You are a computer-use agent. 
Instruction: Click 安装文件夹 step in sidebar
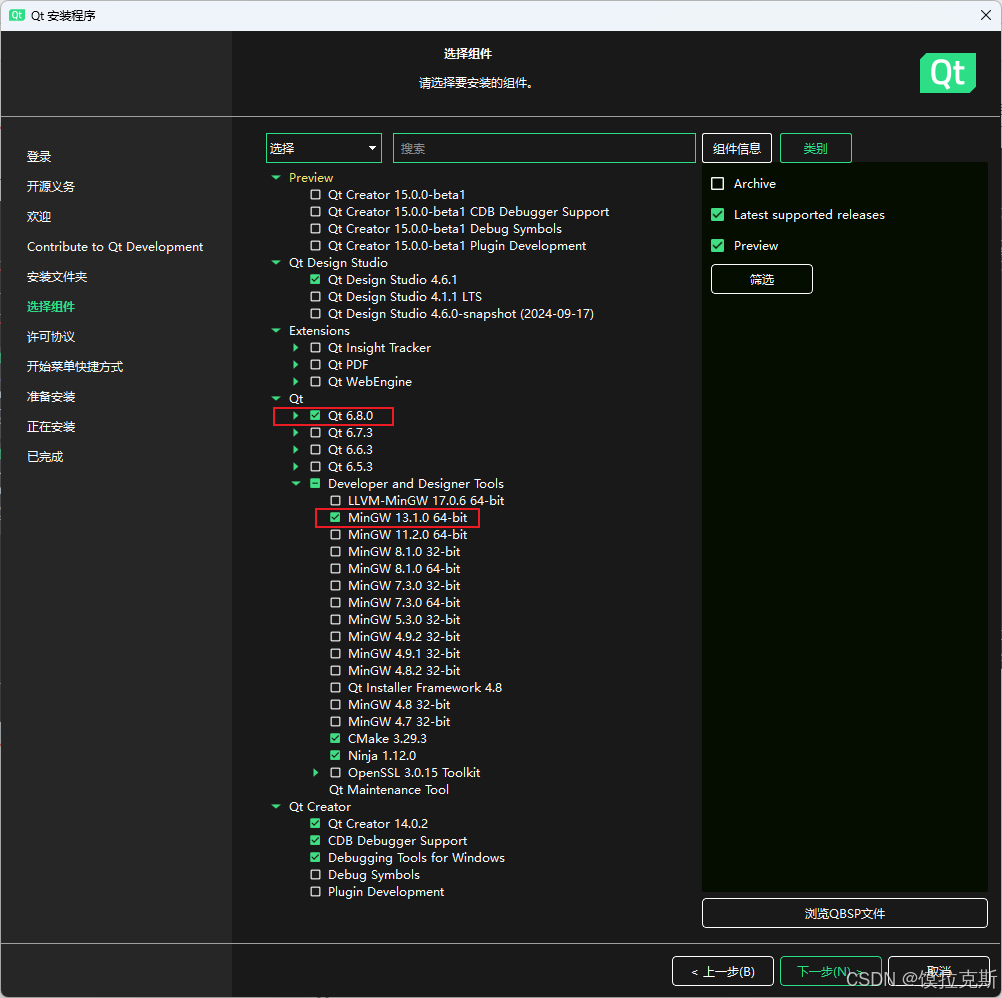(57, 277)
